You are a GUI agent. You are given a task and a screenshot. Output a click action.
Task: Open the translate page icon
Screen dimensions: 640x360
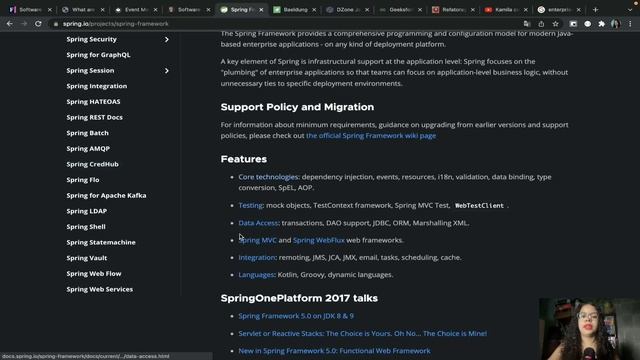[x=527, y=24]
